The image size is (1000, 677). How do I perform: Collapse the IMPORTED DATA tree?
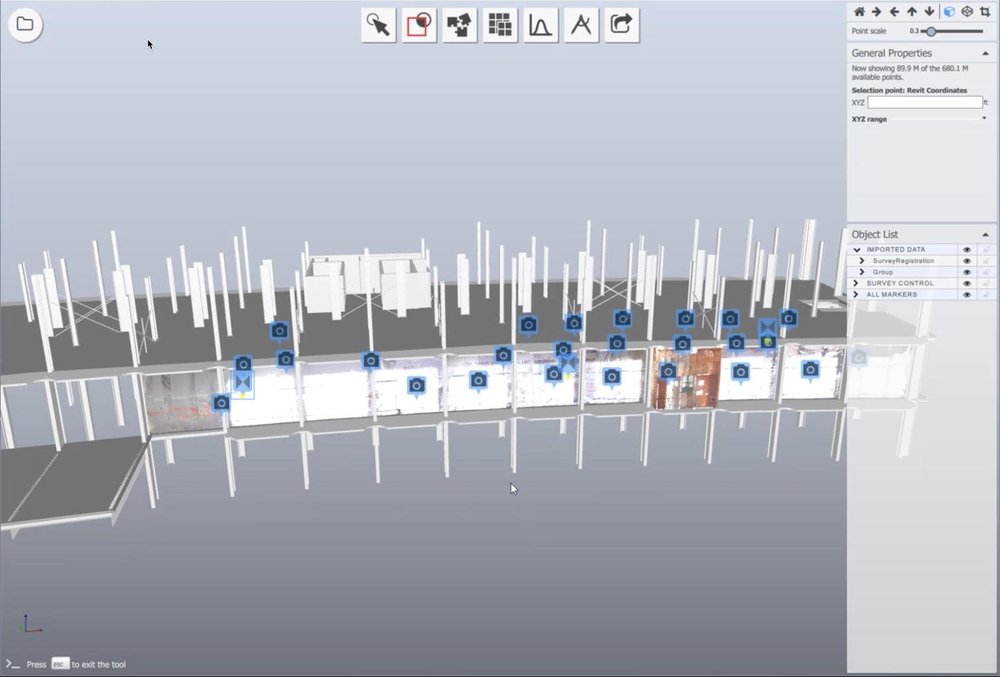[857, 249]
